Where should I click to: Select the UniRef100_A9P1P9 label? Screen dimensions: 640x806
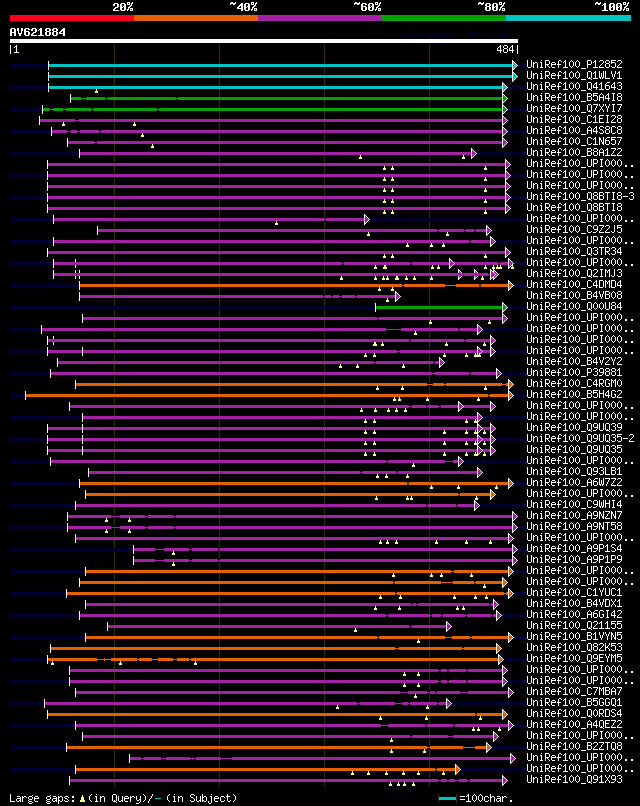pyautogui.click(x=574, y=559)
